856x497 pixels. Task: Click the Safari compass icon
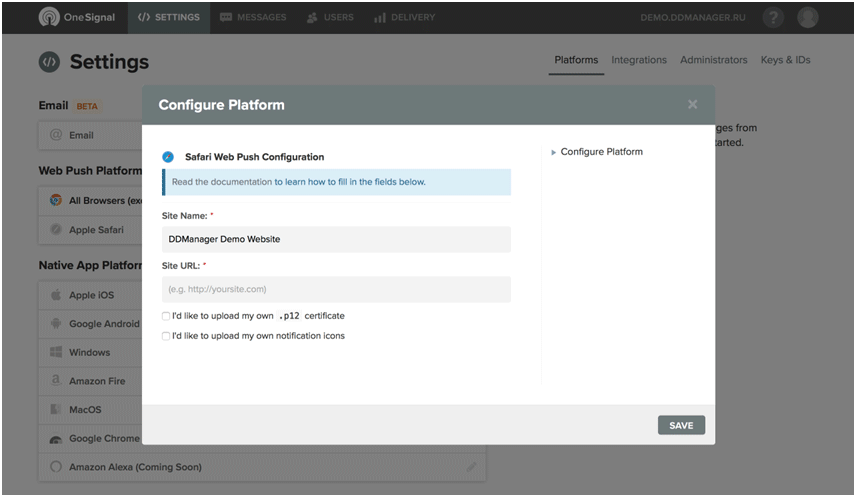(168, 157)
